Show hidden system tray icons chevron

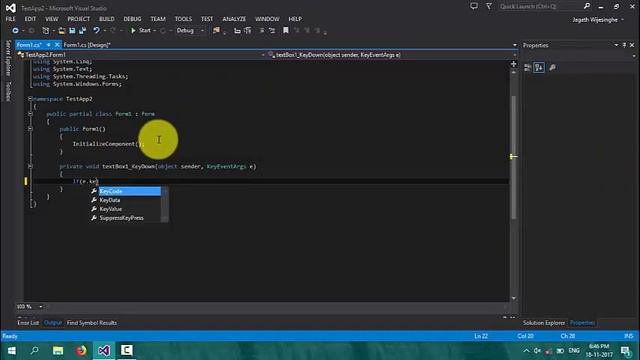(527, 351)
